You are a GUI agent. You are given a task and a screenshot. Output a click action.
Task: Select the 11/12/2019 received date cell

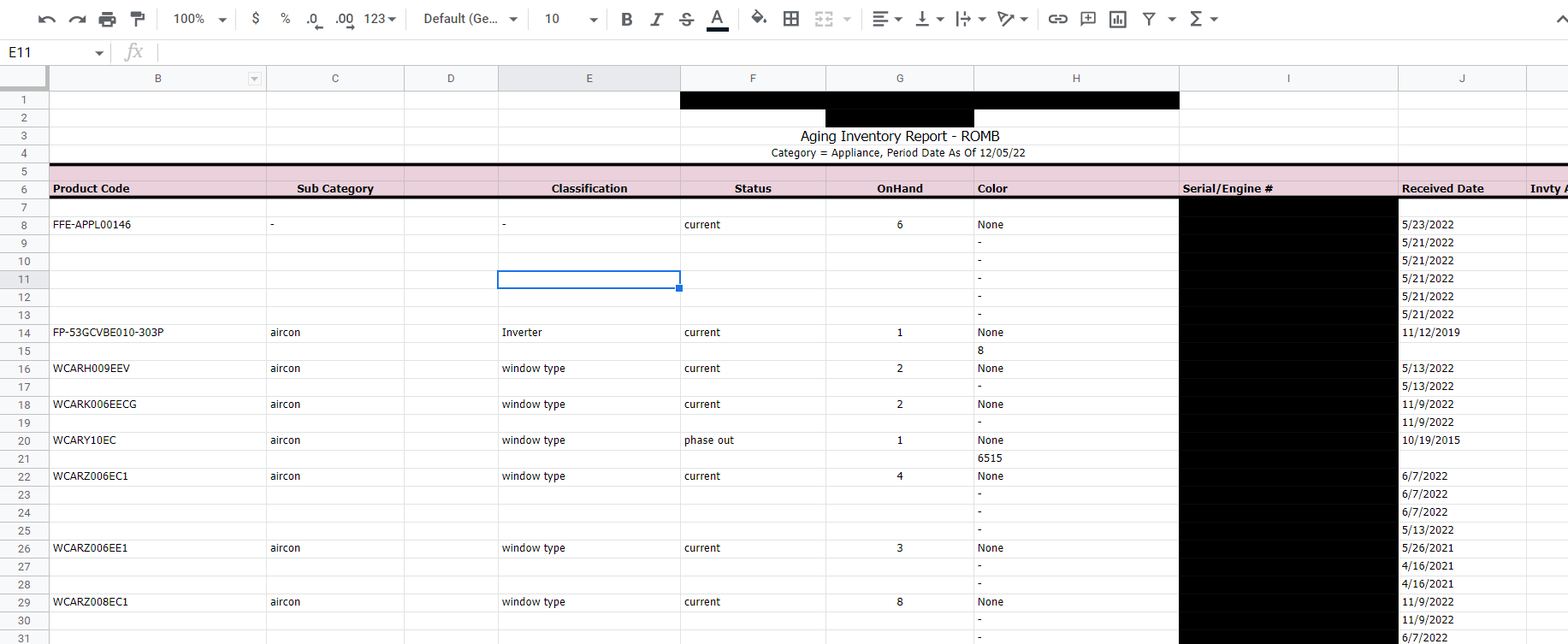pos(1462,333)
